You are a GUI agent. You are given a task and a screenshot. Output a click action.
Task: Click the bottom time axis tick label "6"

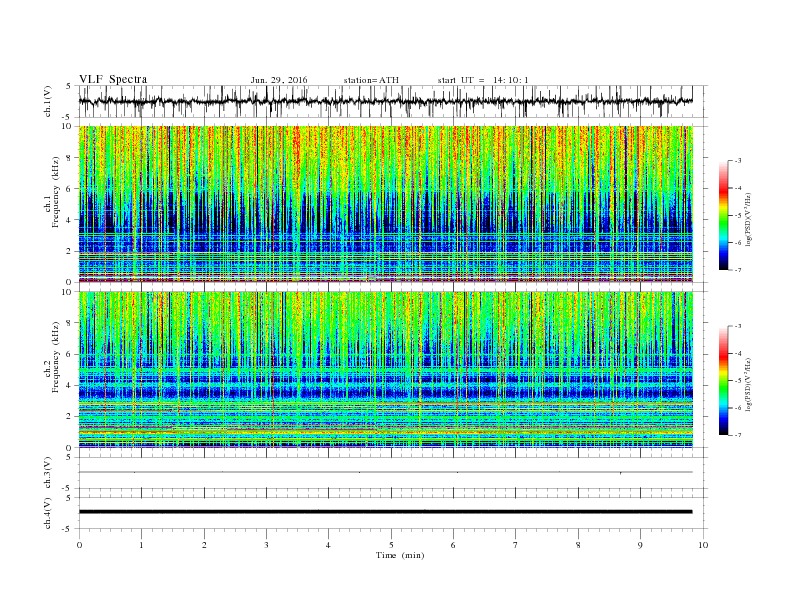point(453,545)
